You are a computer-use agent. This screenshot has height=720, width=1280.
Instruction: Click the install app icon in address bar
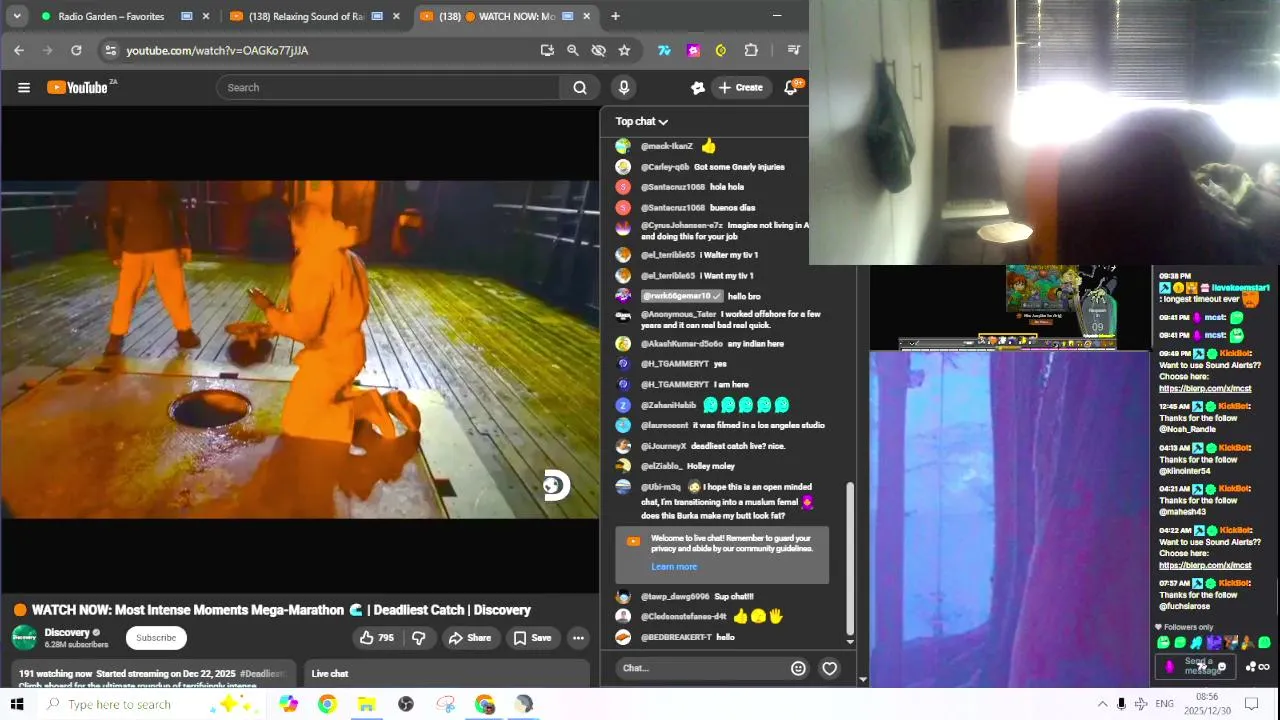point(547,50)
